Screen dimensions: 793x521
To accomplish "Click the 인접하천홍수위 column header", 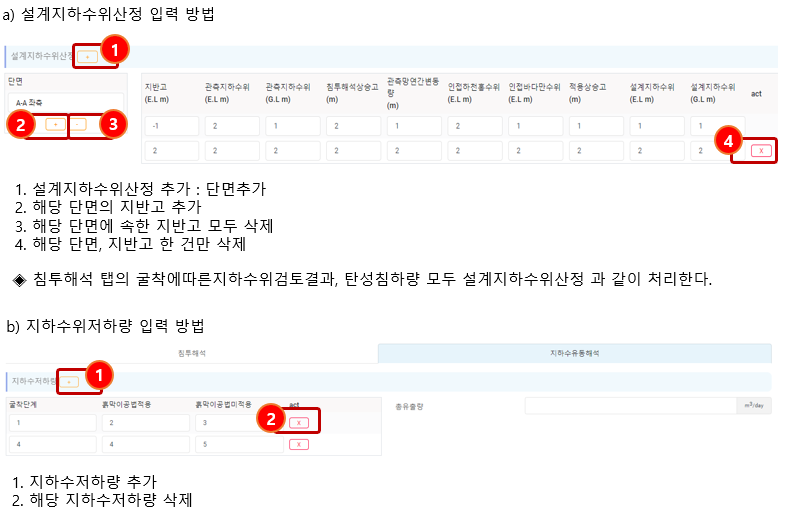I will click(474, 93).
